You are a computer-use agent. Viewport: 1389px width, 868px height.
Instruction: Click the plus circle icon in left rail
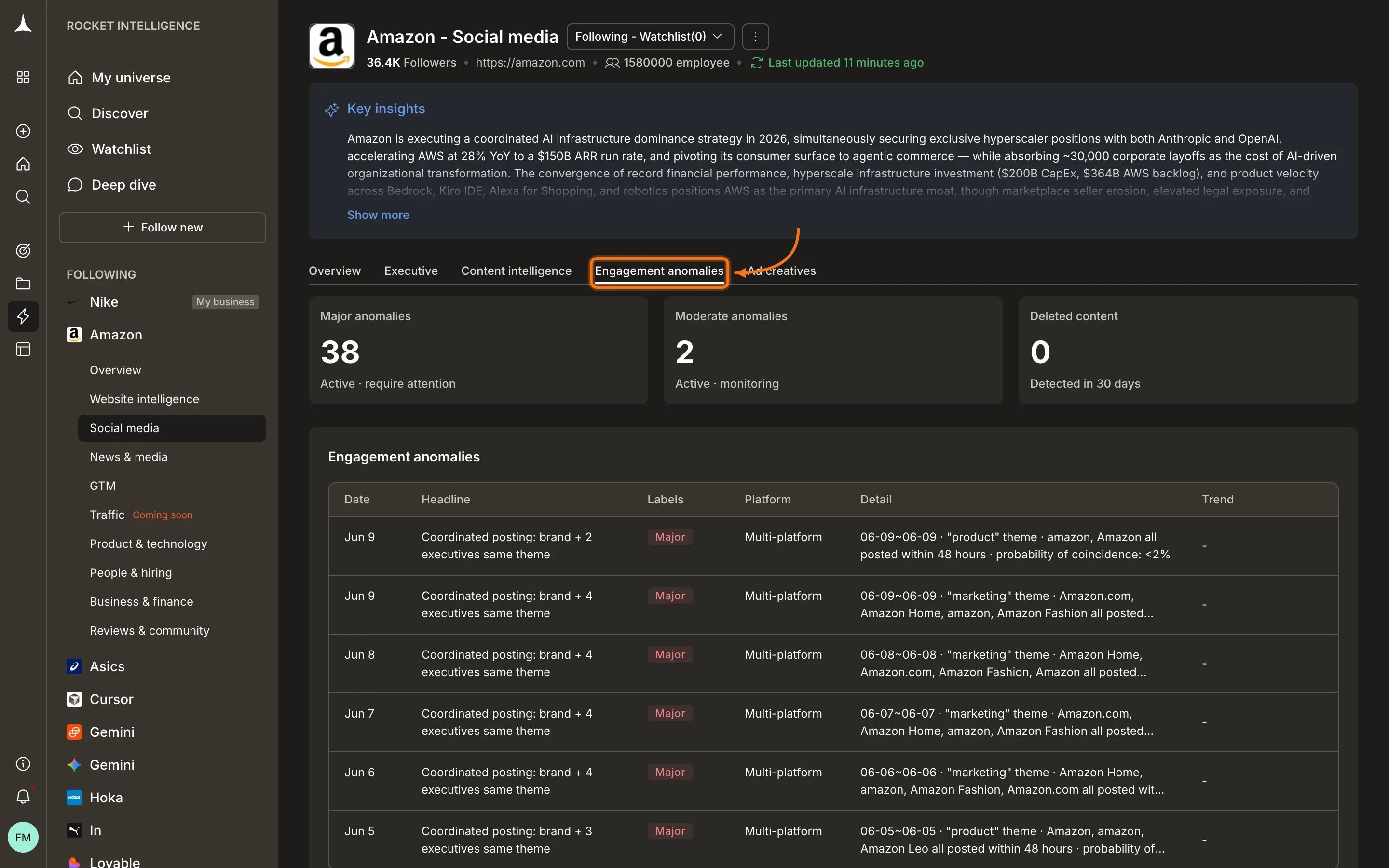pyautogui.click(x=23, y=131)
